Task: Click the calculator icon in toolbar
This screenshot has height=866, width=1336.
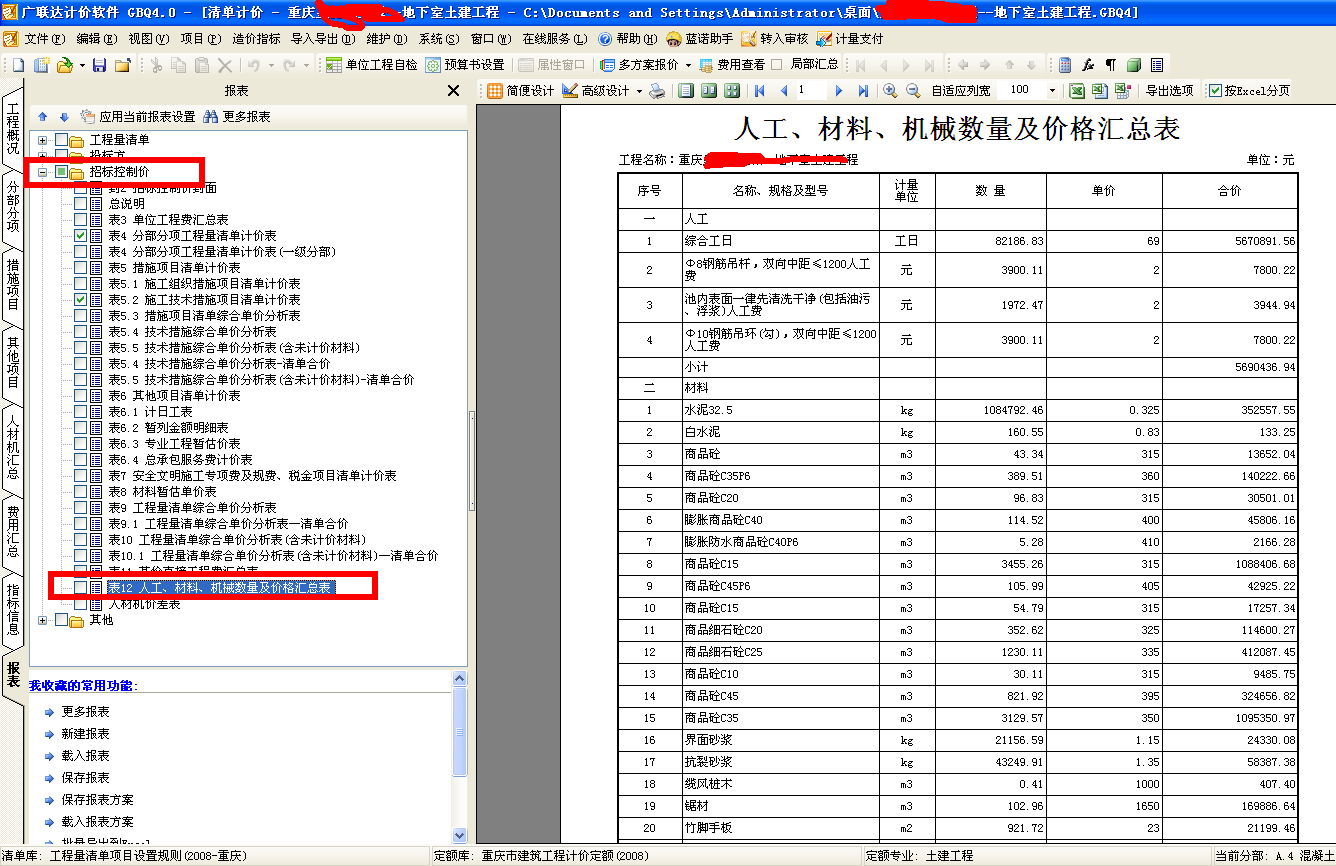Action: pyautogui.click(x=1065, y=65)
